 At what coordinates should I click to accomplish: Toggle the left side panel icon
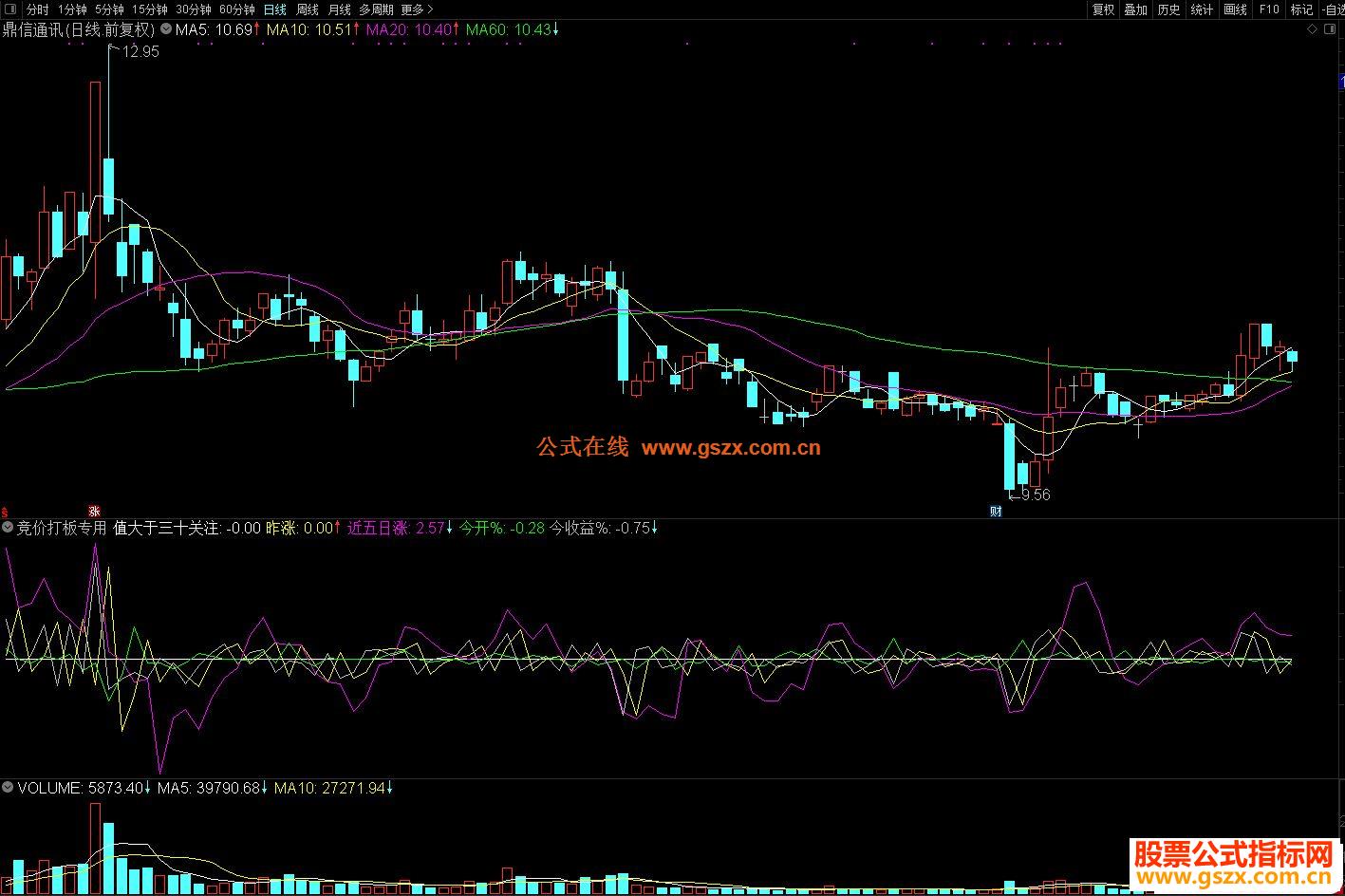[x=9, y=9]
